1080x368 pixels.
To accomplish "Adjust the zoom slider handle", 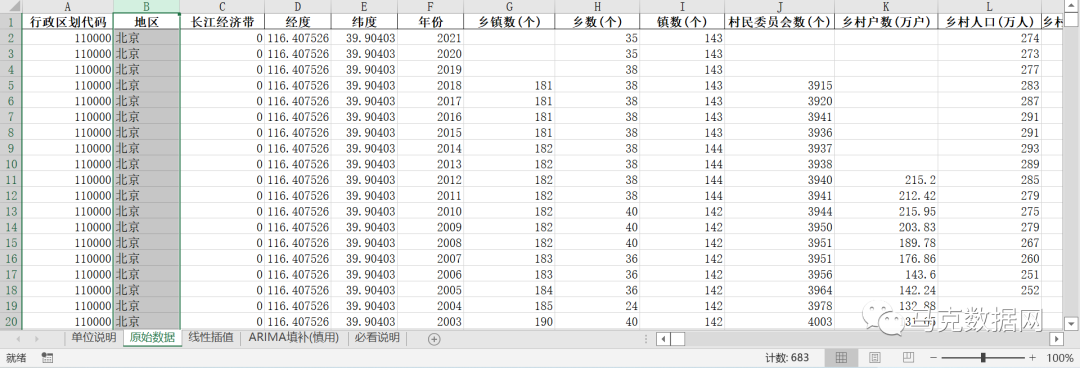I will coord(983,358).
